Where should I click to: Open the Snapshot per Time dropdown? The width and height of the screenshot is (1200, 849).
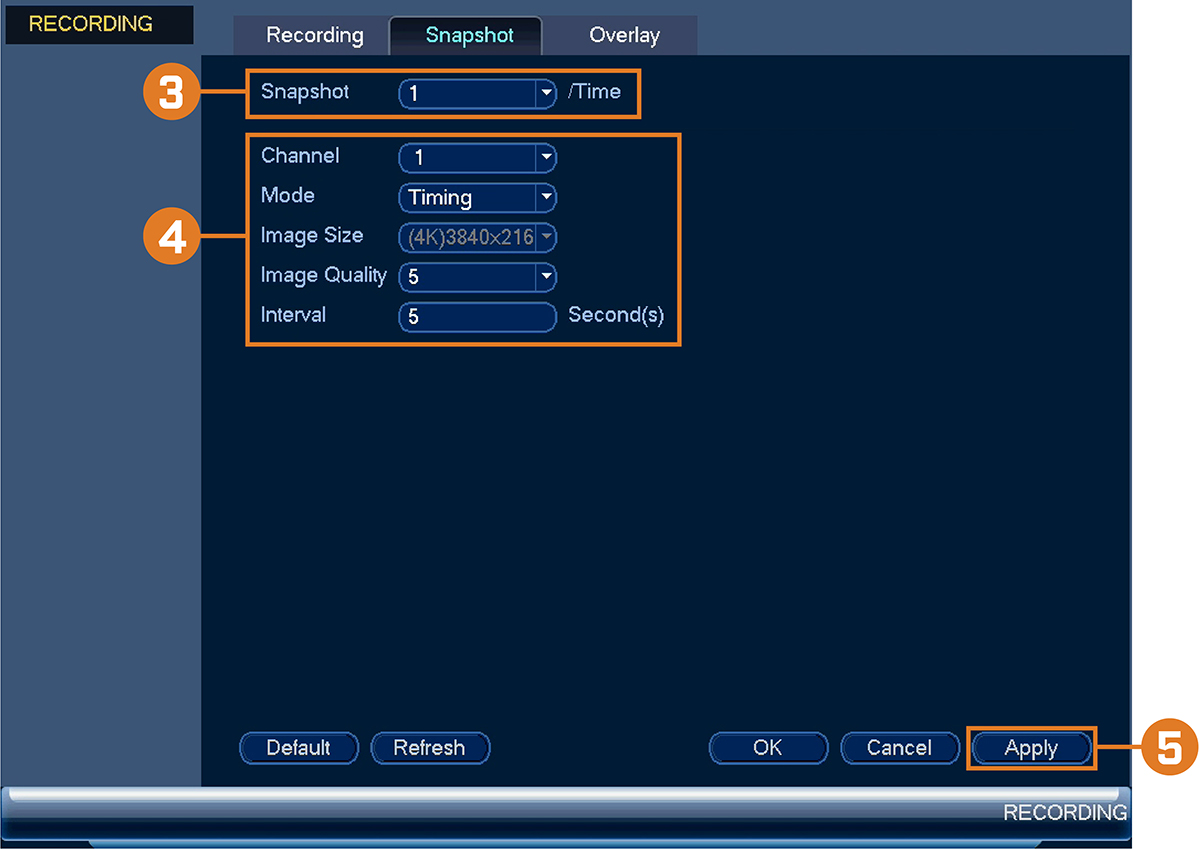tap(477, 93)
